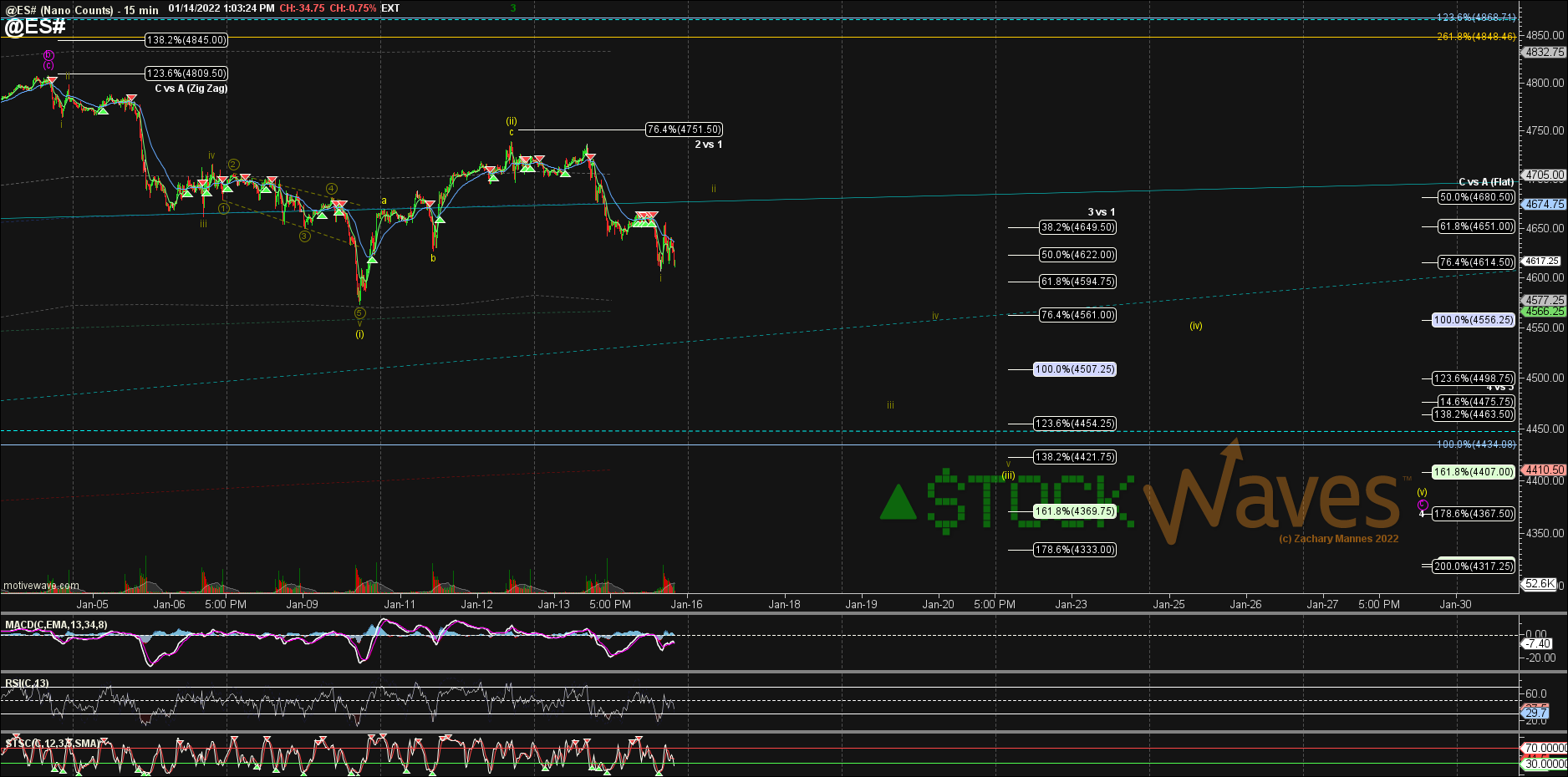Screen dimensions: 1568x777
Task: Select the 15 min timeframe text in header
Action: pyautogui.click(x=141, y=10)
